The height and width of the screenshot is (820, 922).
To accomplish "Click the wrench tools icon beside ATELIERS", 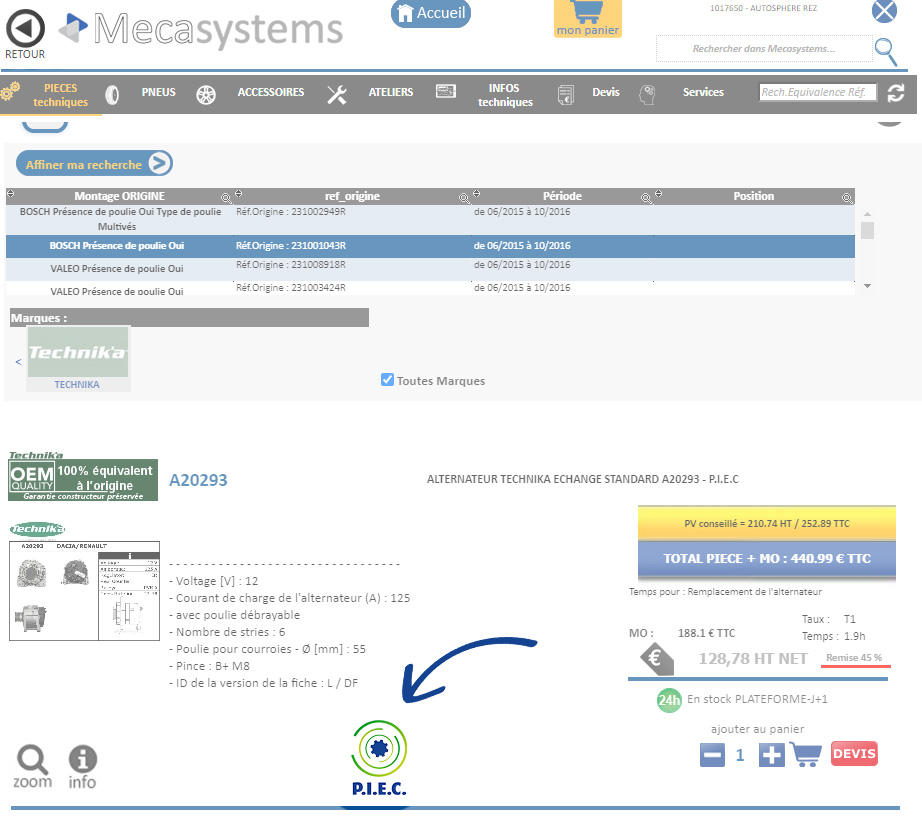I will pos(336,95).
